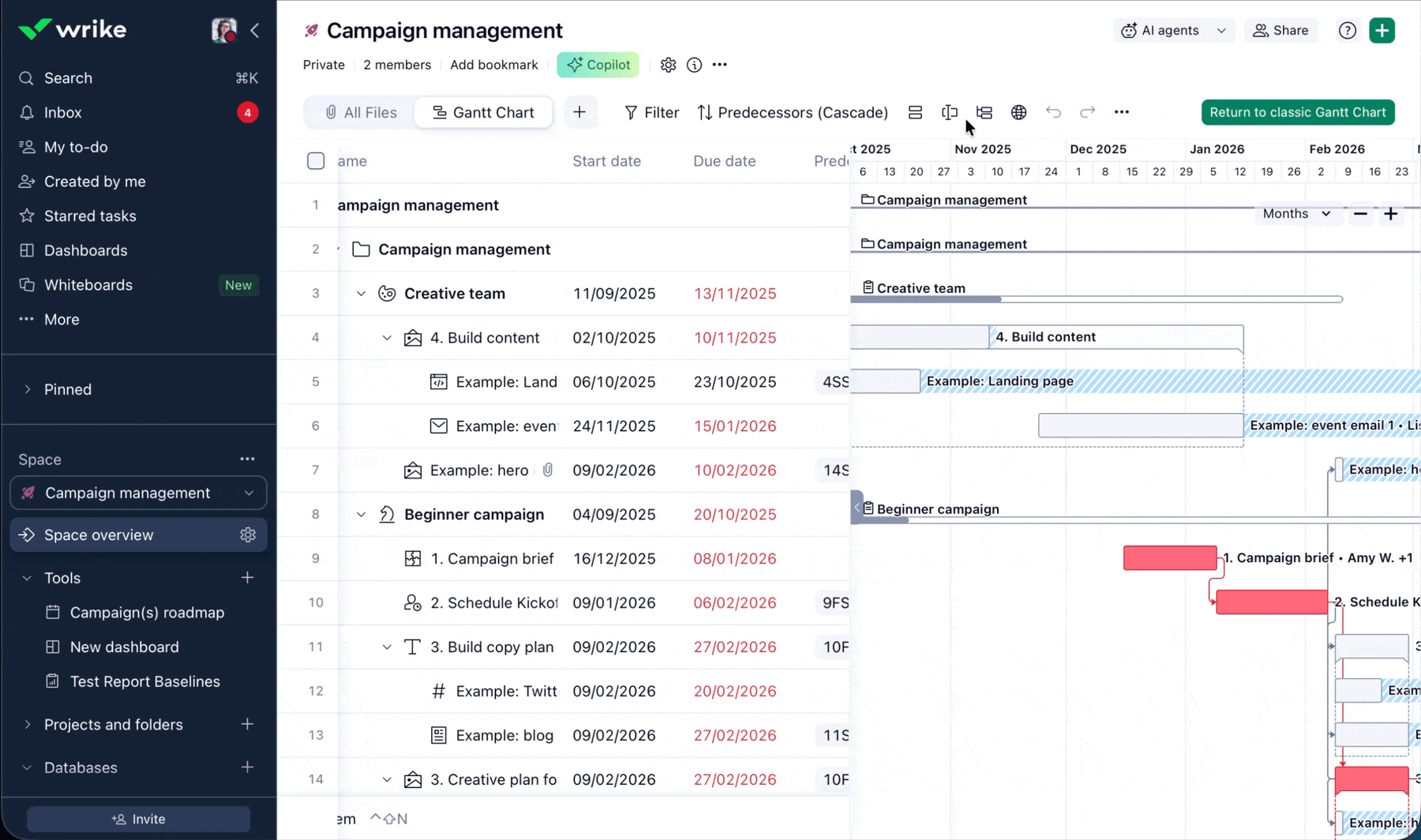This screenshot has height=840, width=1421.
Task: Select the red 1. Campaign brief Gantt bar
Action: [x=1170, y=558]
